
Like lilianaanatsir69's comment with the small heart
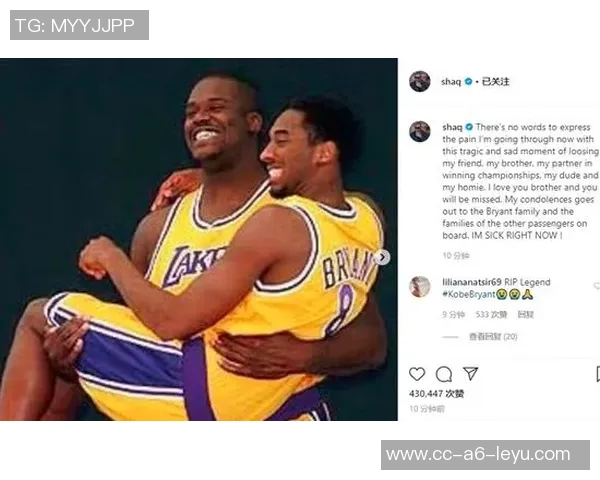(597, 286)
